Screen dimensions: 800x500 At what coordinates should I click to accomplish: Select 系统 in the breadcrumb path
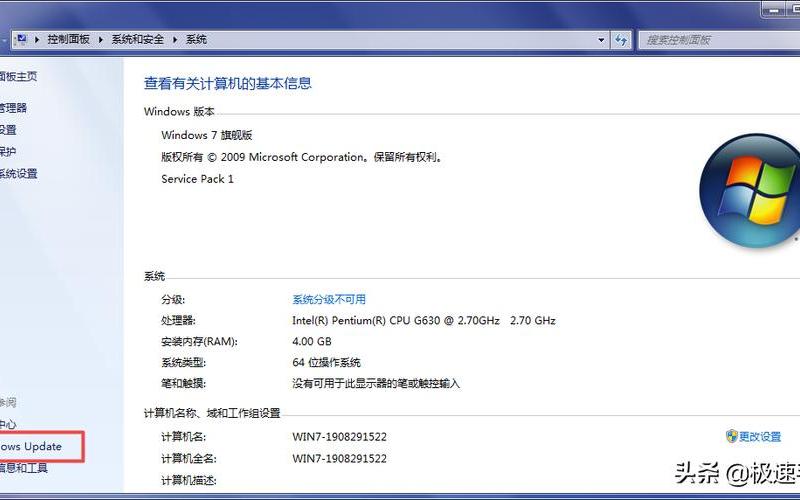click(x=196, y=40)
